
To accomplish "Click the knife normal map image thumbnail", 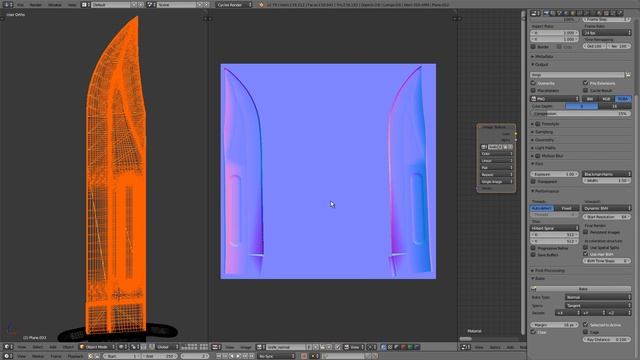I will 328,171.
